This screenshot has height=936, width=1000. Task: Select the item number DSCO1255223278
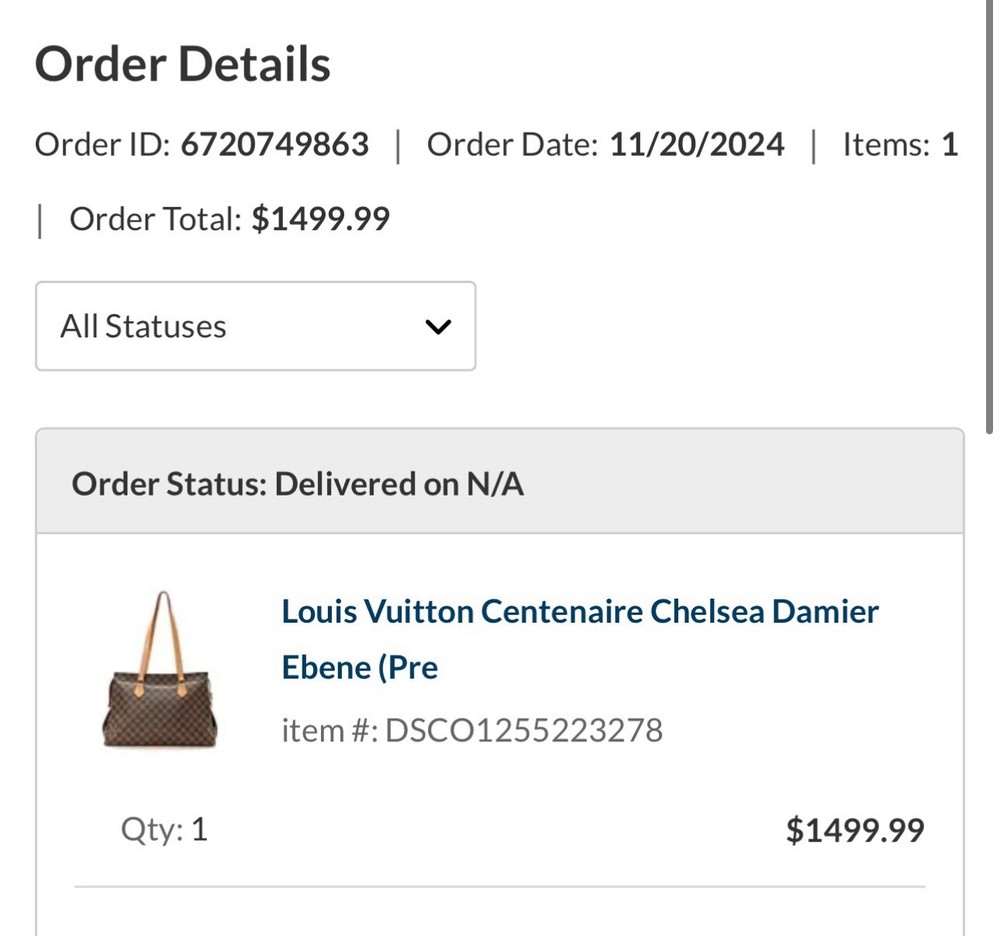pos(524,730)
